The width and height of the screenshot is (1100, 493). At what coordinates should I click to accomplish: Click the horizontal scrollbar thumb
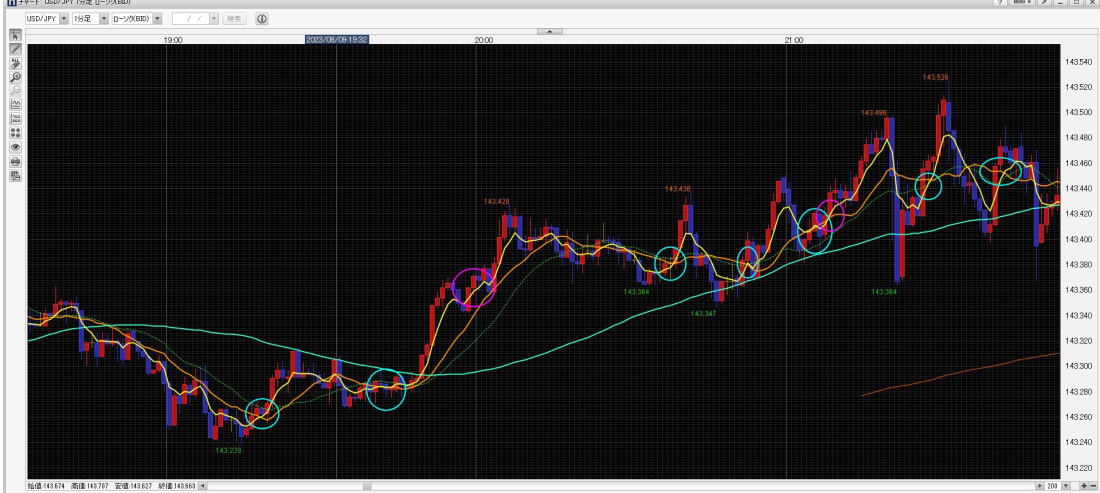click(367, 485)
